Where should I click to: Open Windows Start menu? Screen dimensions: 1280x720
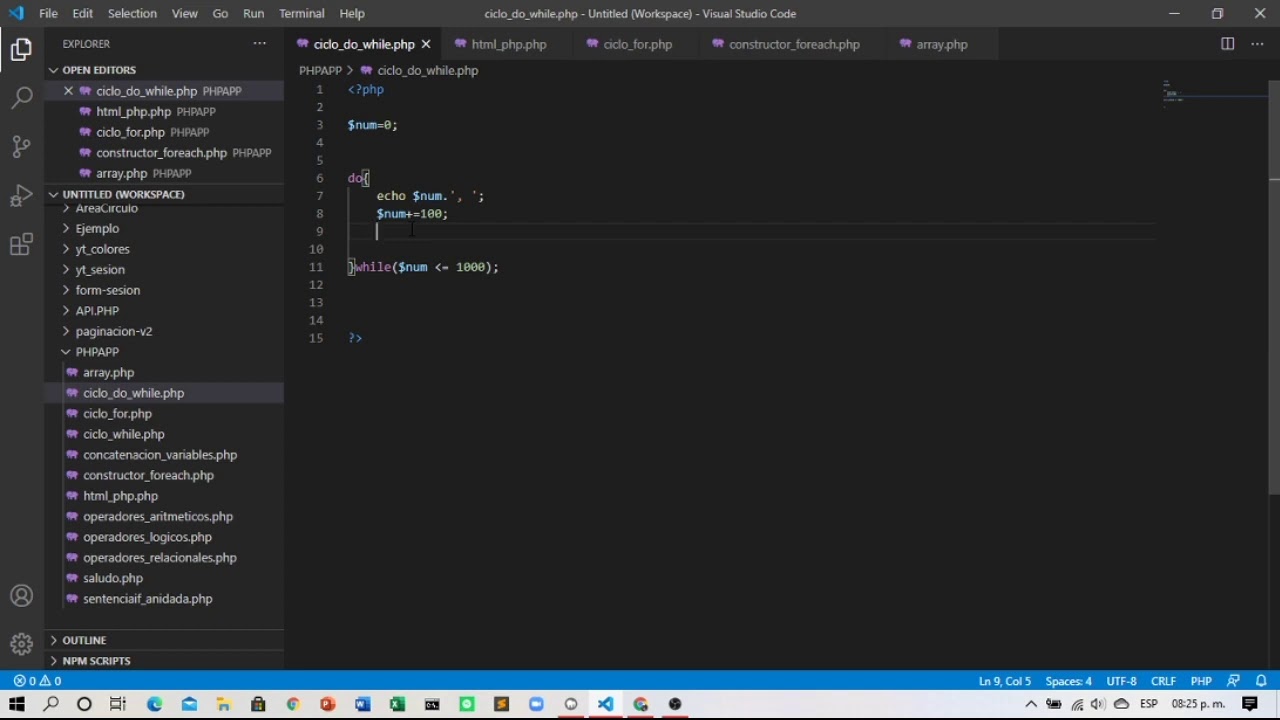pyautogui.click(x=17, y=704)
